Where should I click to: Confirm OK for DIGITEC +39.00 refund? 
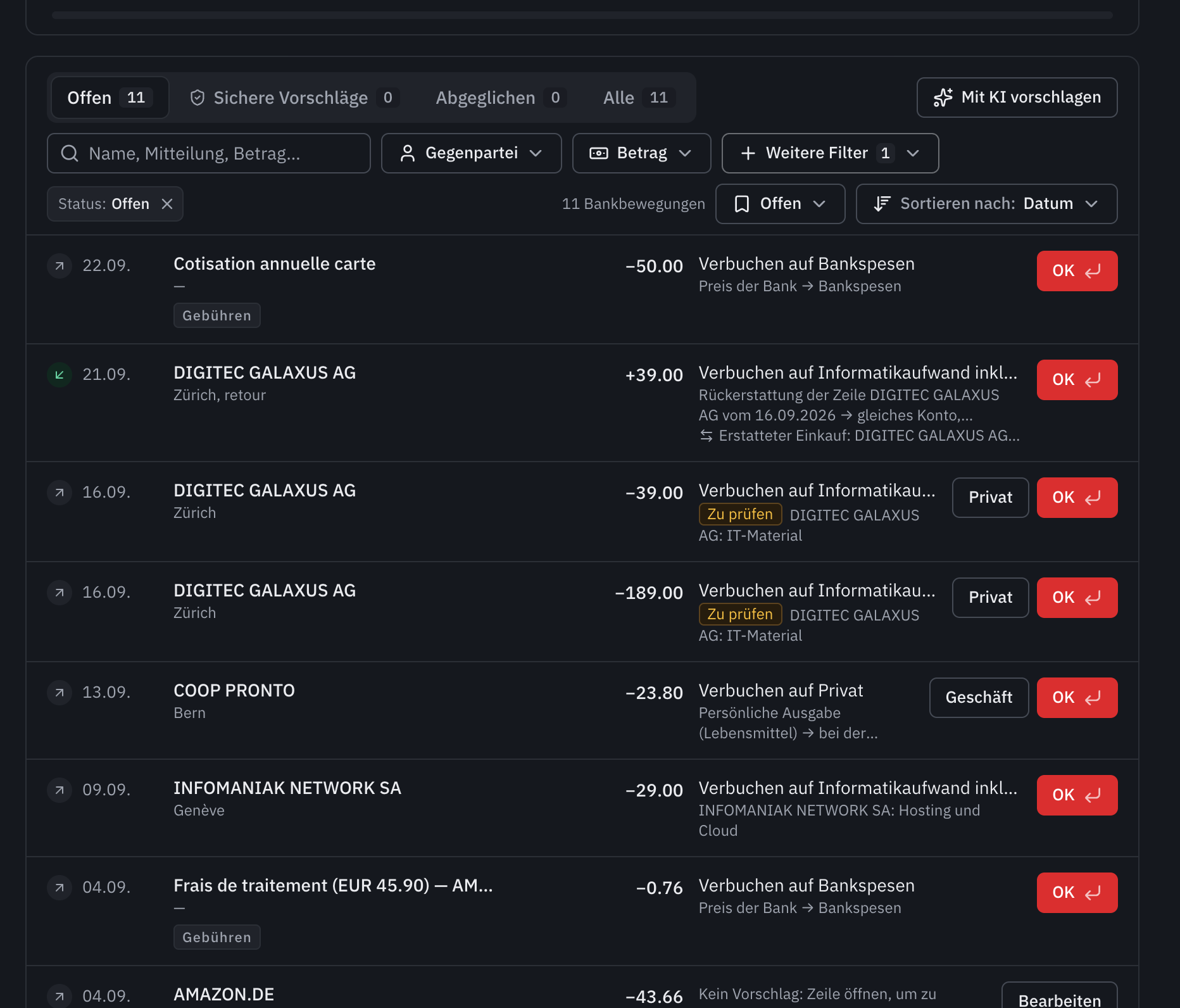[x=1077, y=380]
